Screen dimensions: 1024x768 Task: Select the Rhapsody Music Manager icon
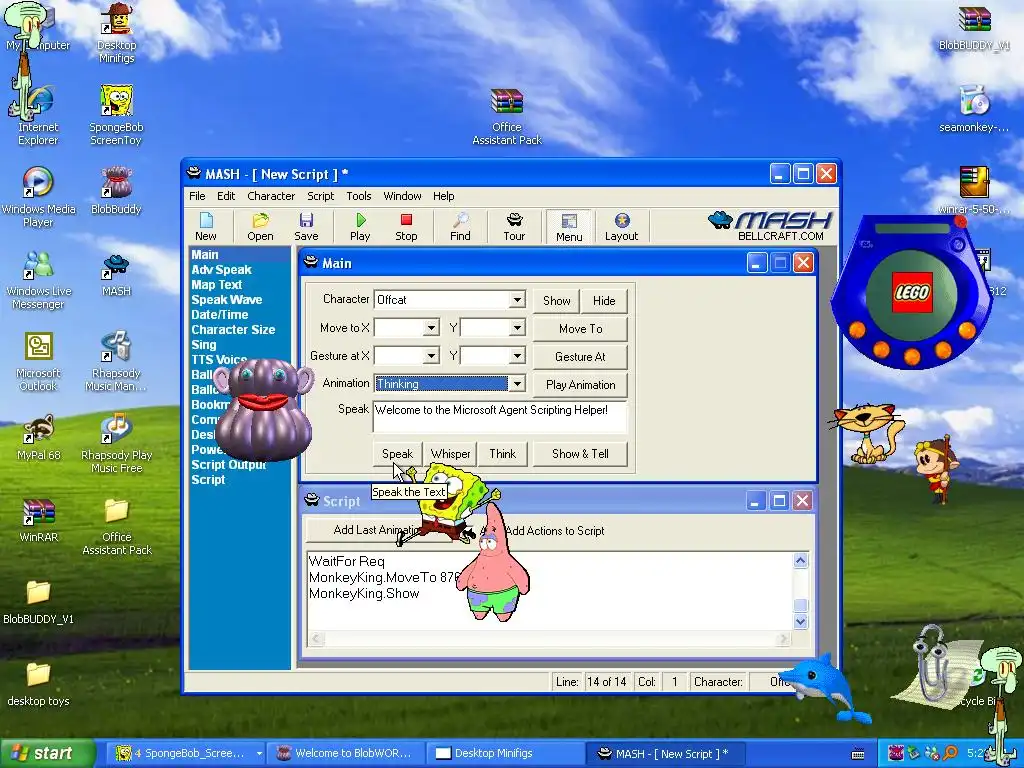click(x=116, y=362)
